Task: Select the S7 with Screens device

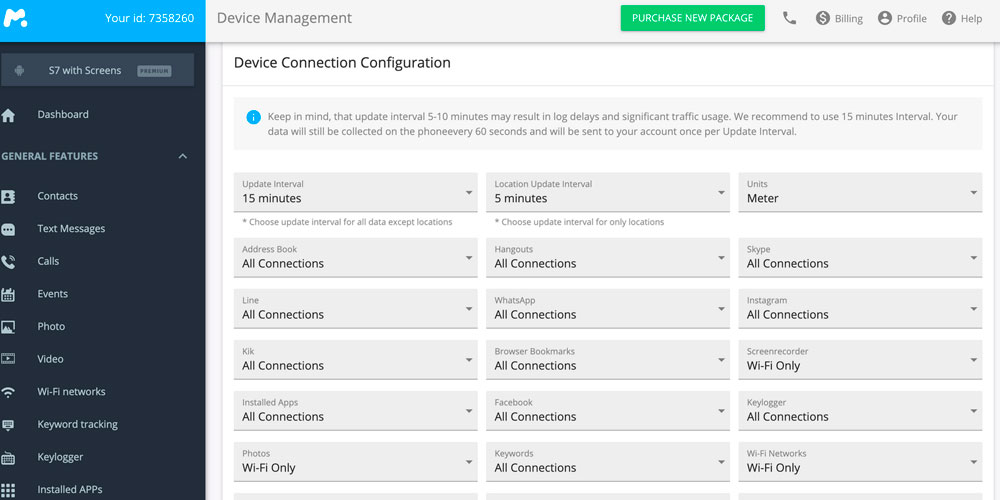Action: (98, 70)
